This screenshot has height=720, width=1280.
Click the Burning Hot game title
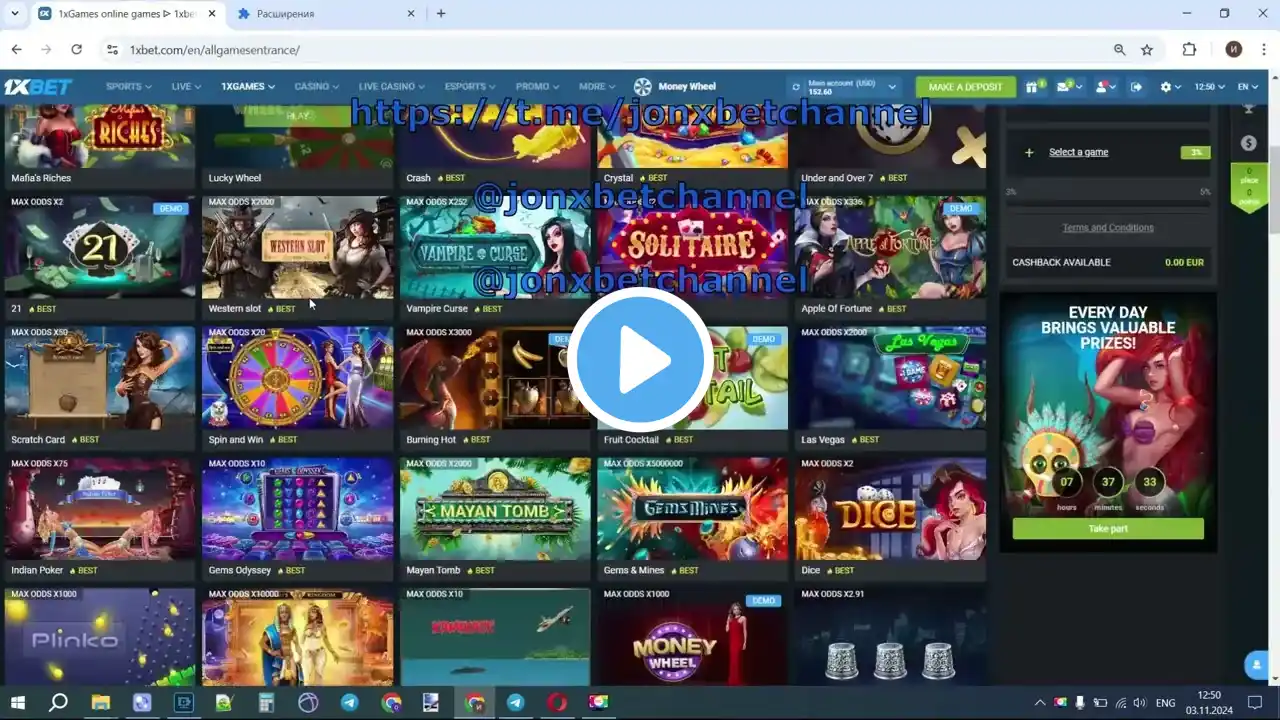pos(431,440)
